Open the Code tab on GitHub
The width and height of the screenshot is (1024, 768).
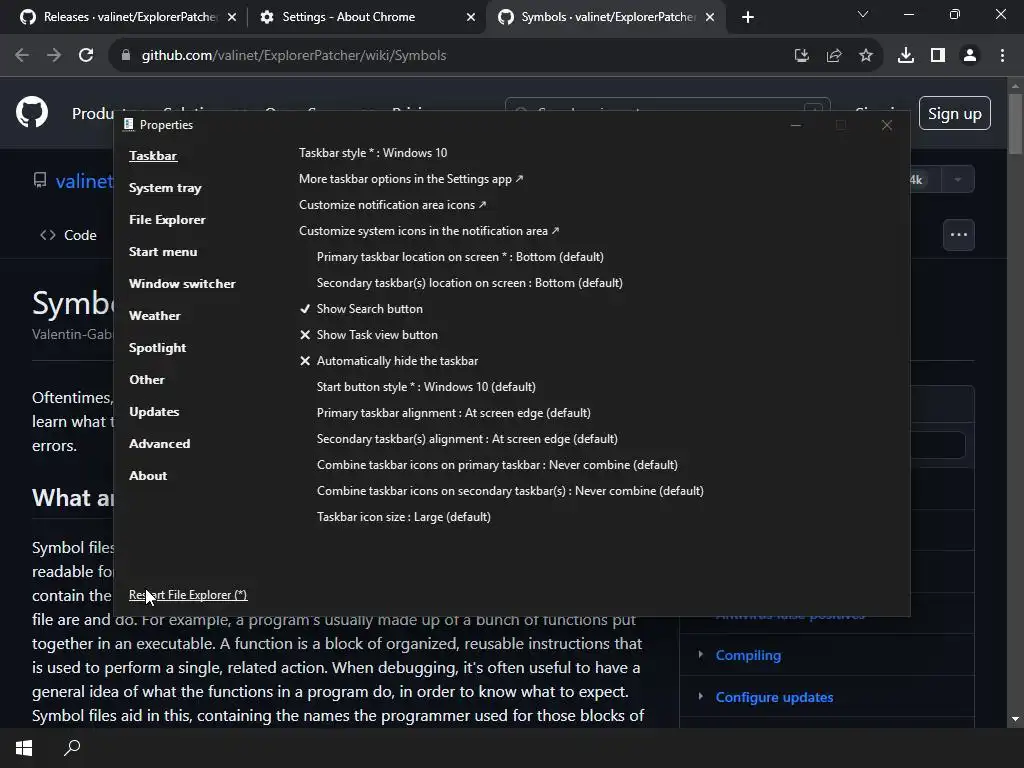69,235
